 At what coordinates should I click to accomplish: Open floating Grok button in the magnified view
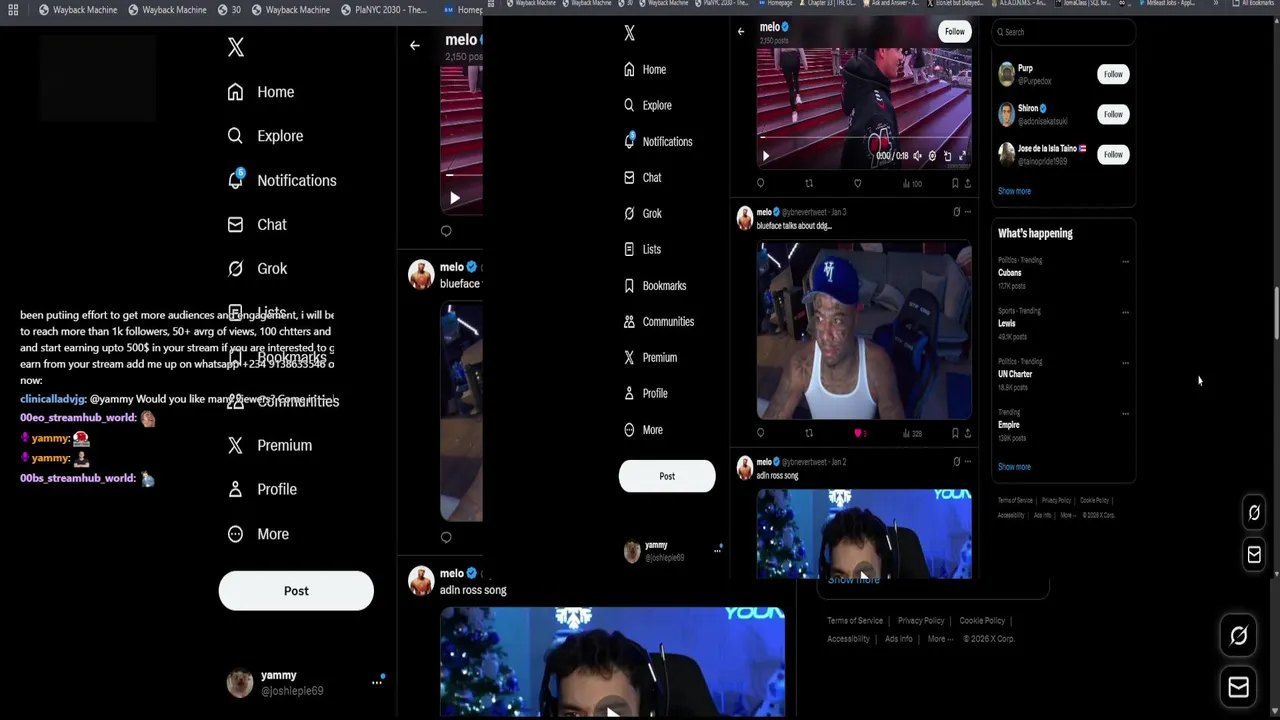point(1238,636)
